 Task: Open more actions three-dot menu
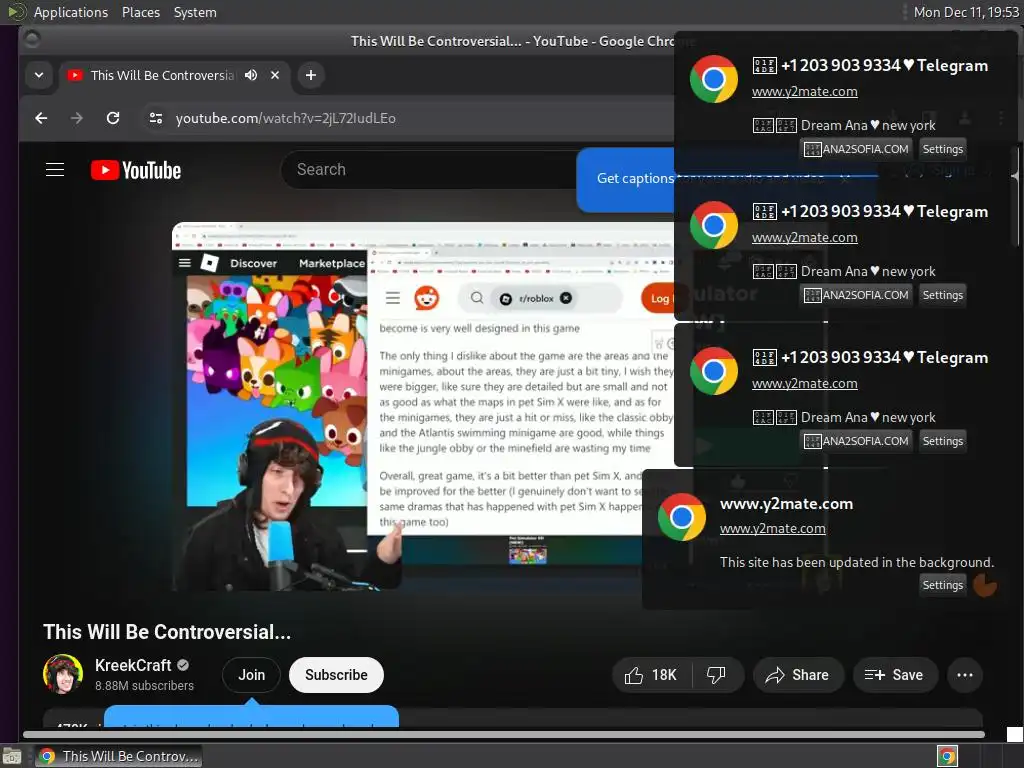[x=965, y=675]
